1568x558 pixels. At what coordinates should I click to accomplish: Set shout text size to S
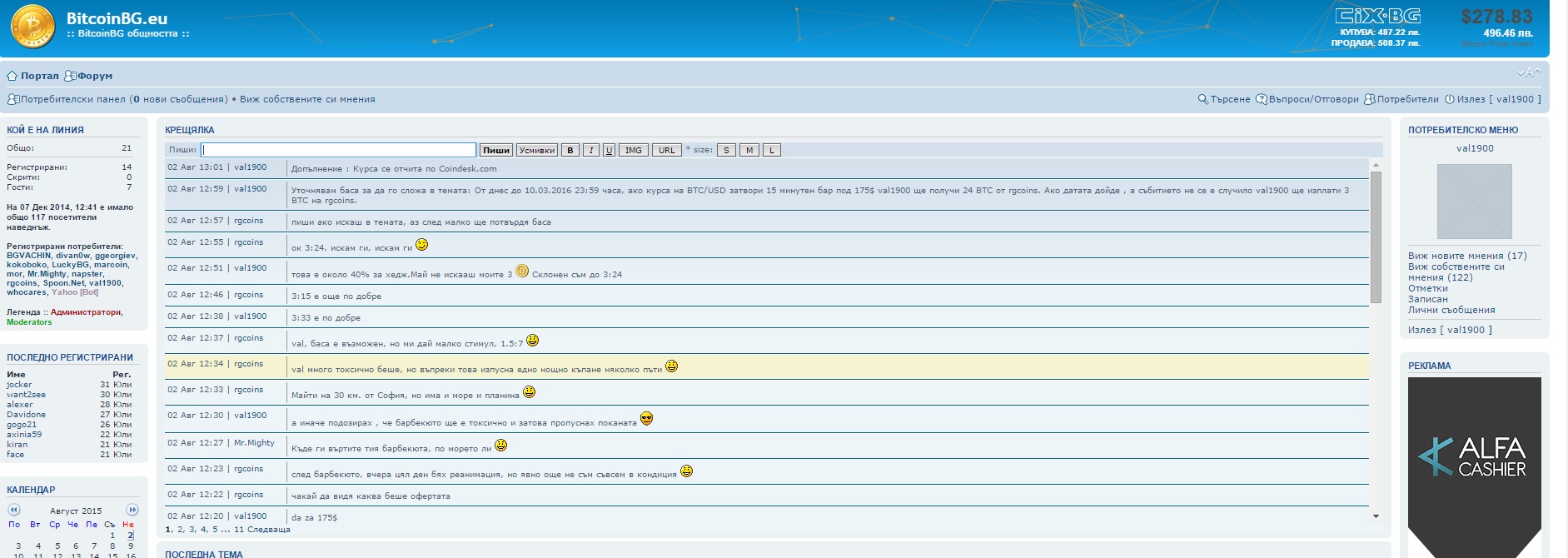pyautogui.click(x=726, y=150)
